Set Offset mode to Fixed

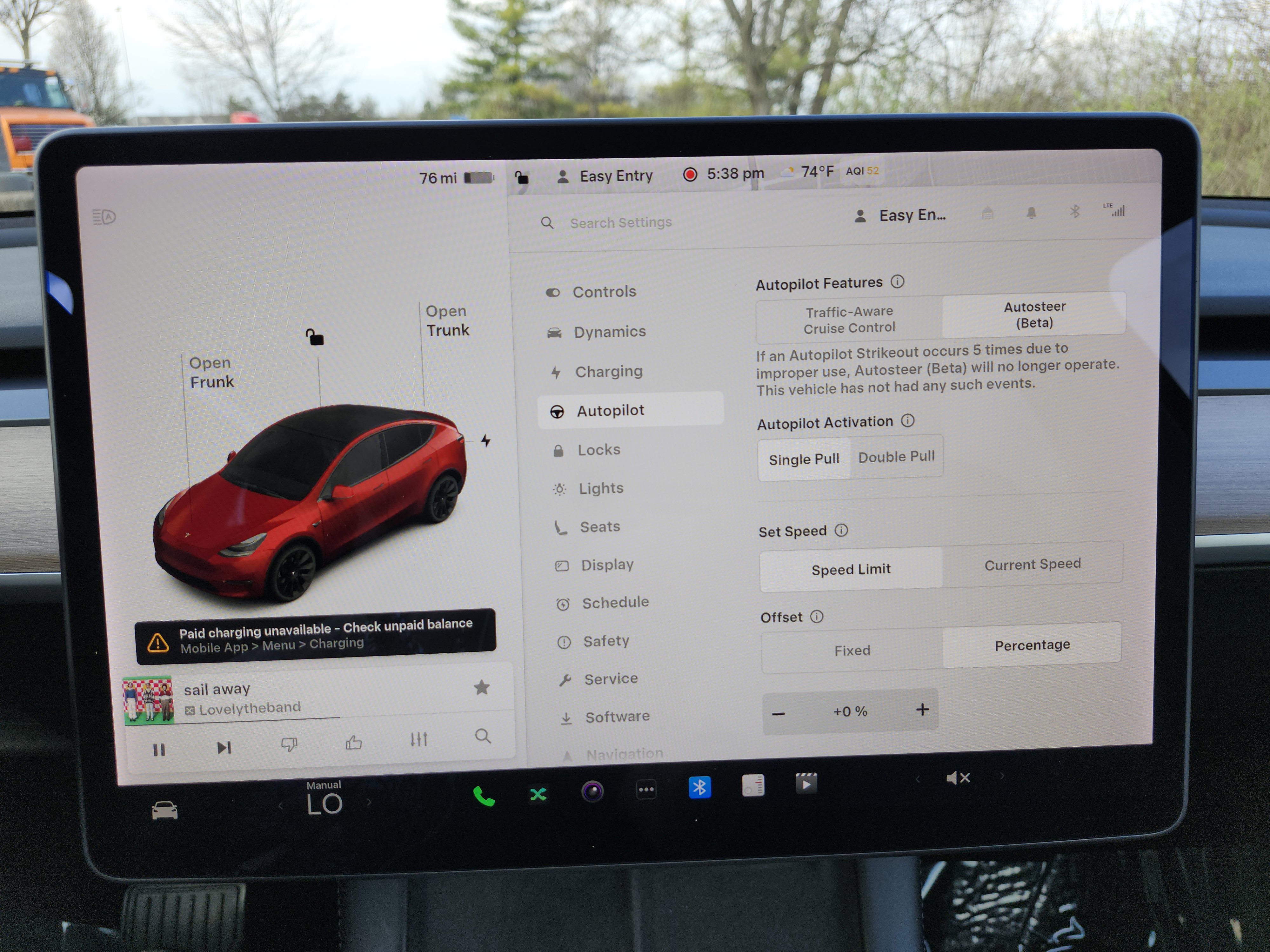point(852,650)
